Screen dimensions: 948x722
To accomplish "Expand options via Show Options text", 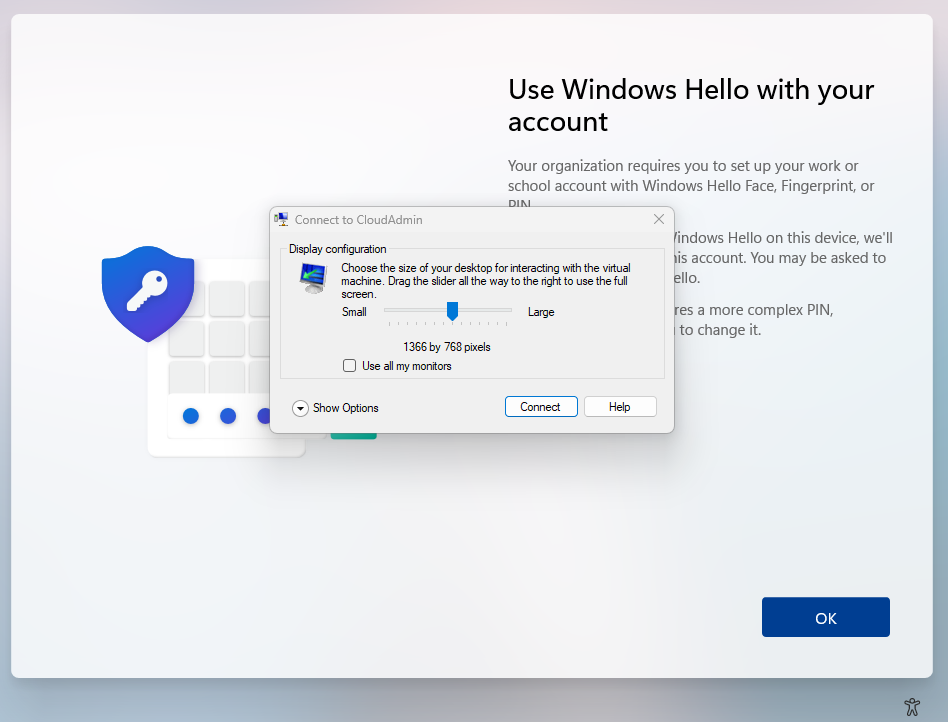I will (345, 408).
